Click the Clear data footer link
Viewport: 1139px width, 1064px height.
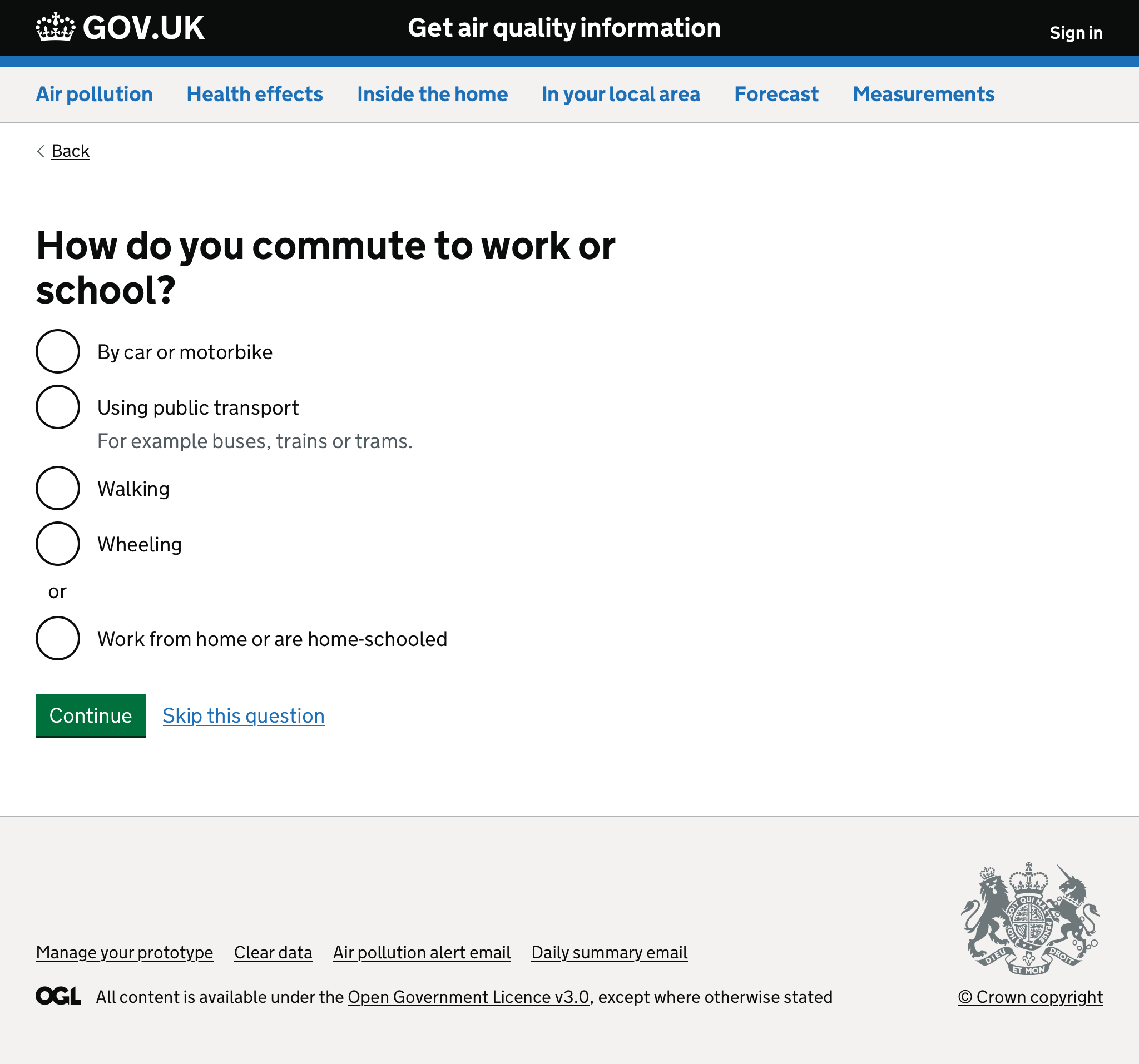tap(273, 951)
